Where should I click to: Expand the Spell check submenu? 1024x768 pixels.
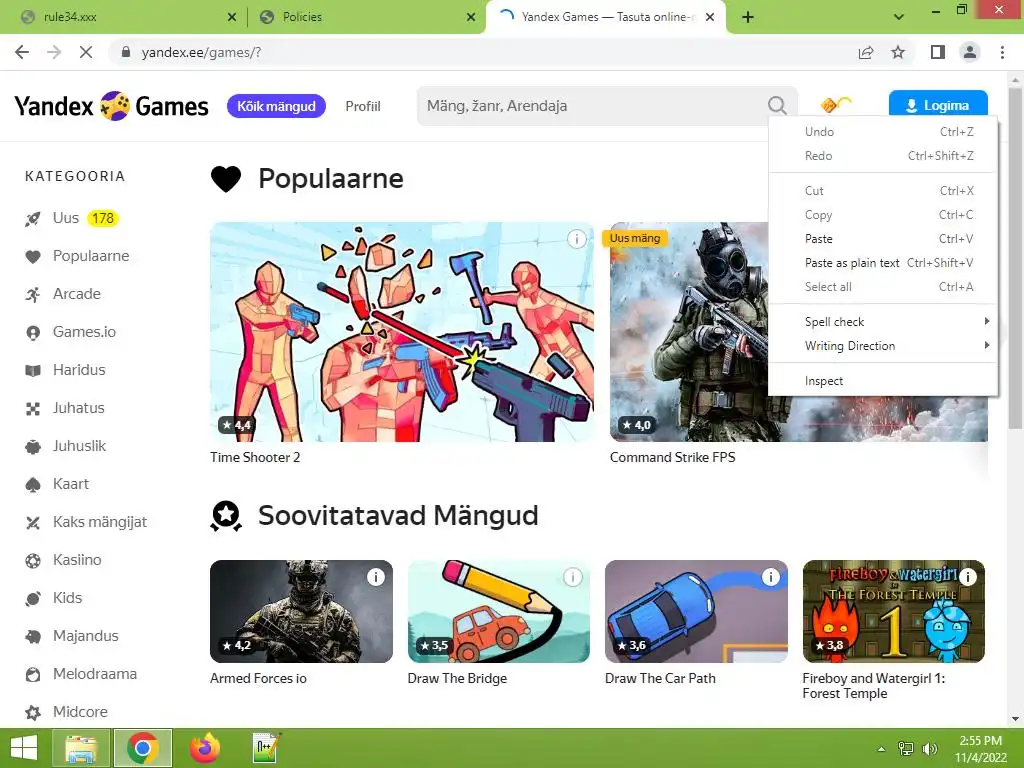click(x=883, y=321)
